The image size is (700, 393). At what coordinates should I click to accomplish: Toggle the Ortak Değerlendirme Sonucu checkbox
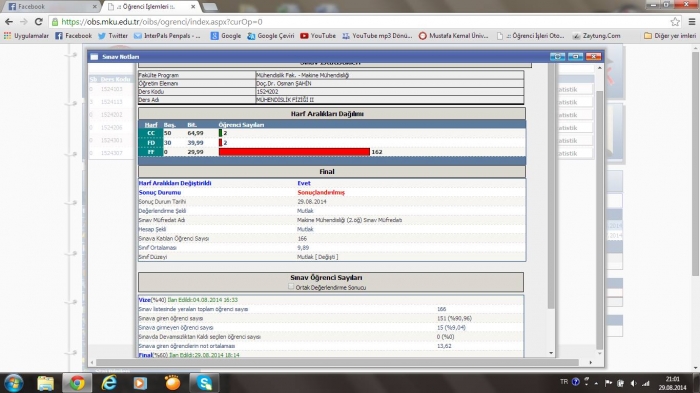point(291,287)
